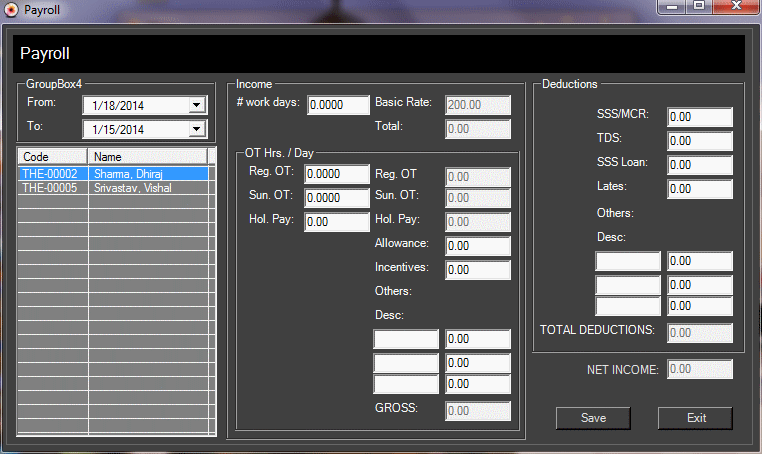Focus the Lates deduction field
The image size is (762, 454).
pyautogui.click(x=700, y=189)
